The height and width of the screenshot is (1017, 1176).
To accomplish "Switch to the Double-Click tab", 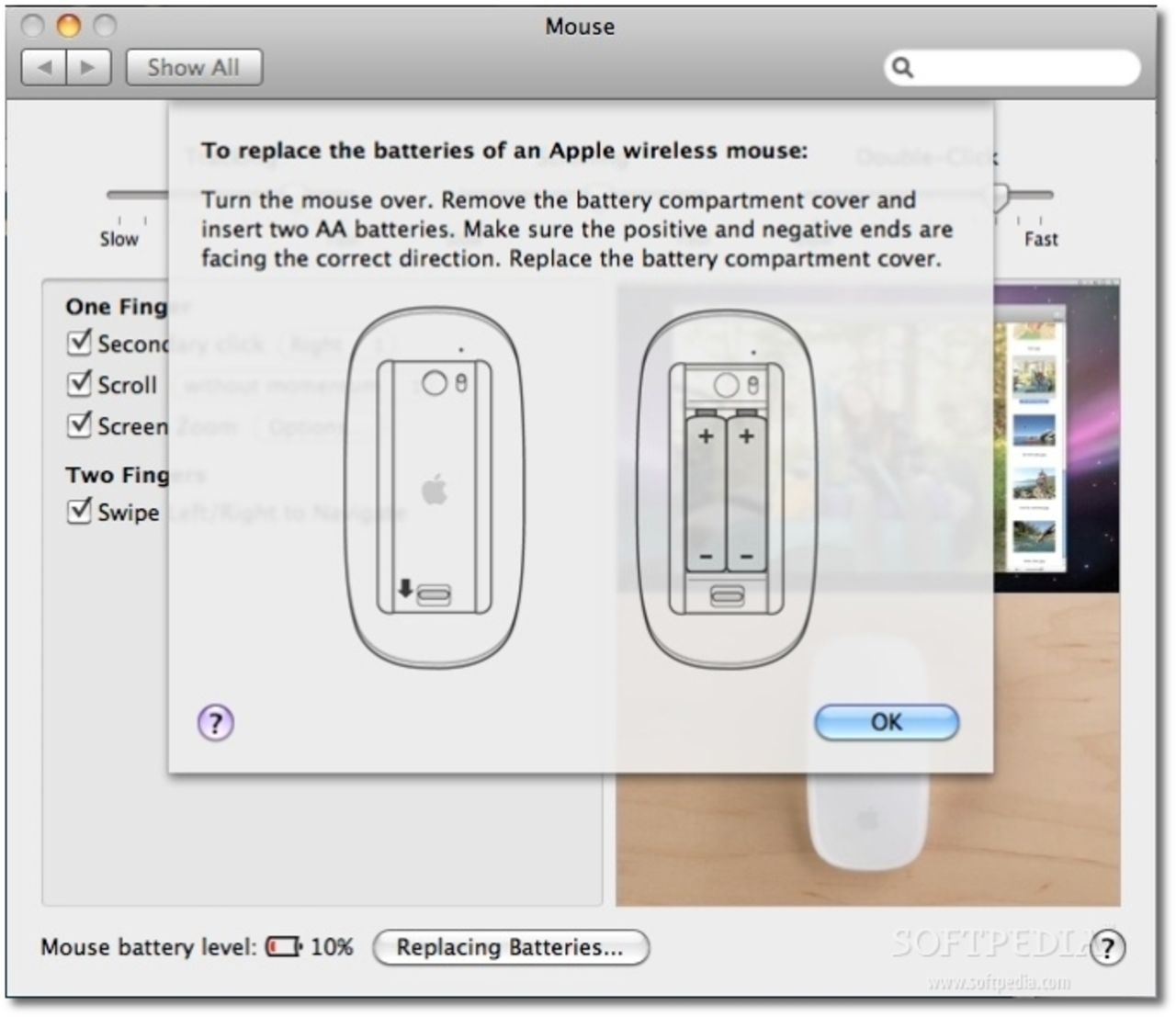I will (x=928, y=157).
